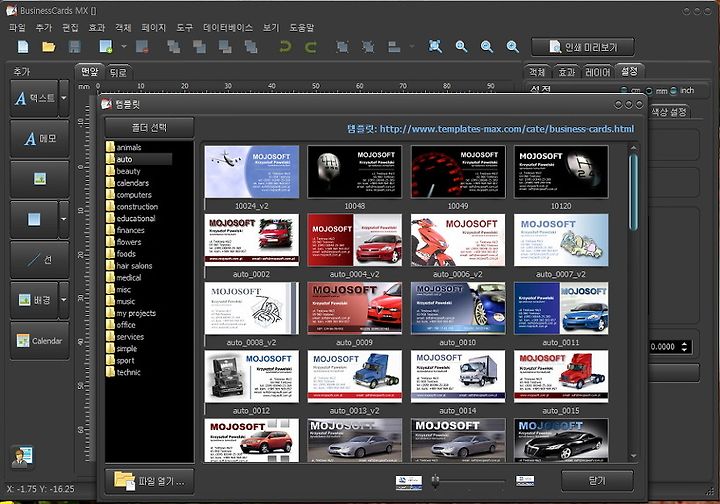Click the zoom in magnifier icon
Image resolution: width=720 pixels, height=504 pixels.
tap(461, 46)
